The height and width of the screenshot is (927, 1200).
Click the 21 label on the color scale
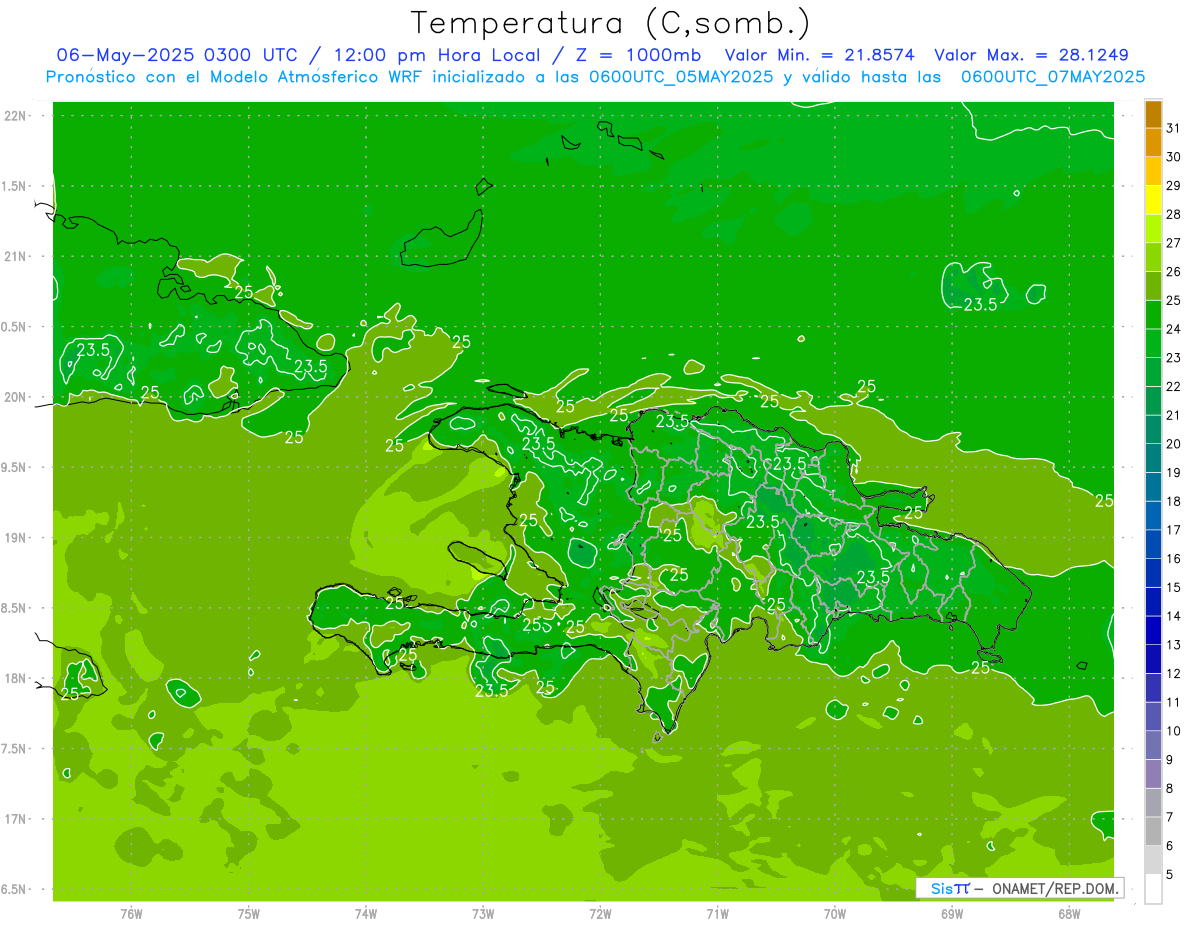coord(1174,415)
